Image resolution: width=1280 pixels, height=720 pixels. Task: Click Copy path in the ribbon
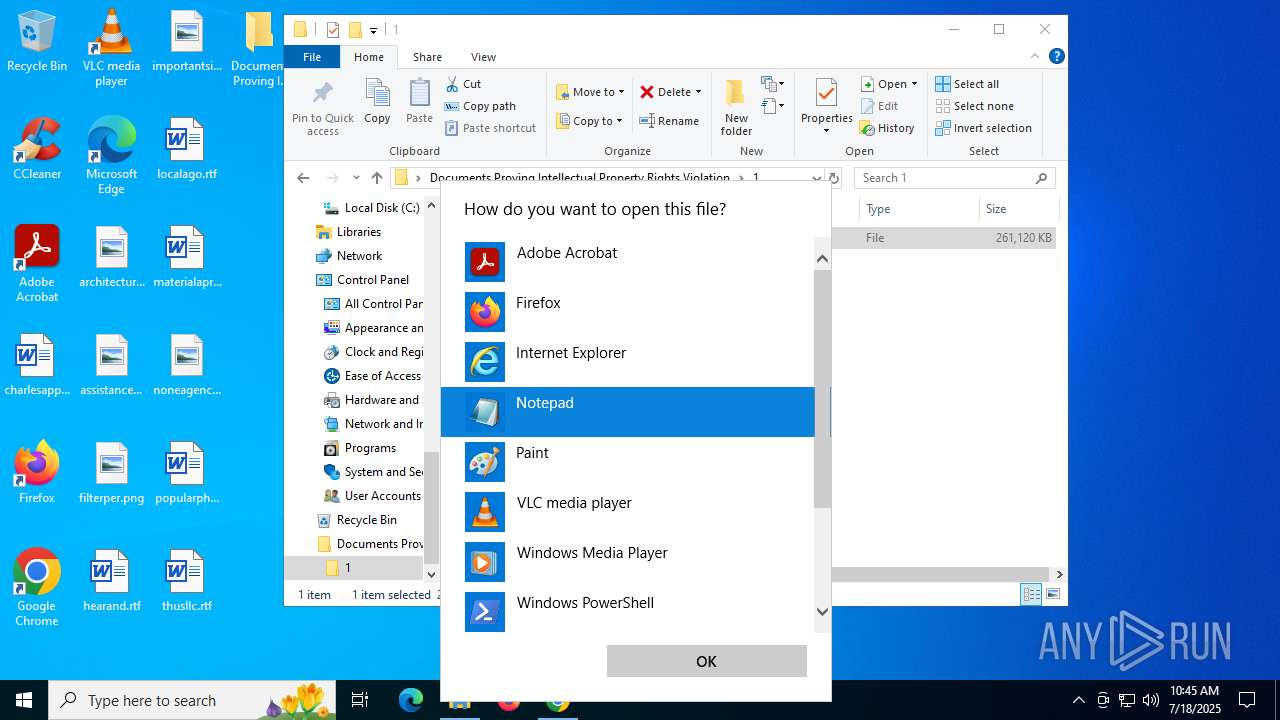tap(480, 106)
